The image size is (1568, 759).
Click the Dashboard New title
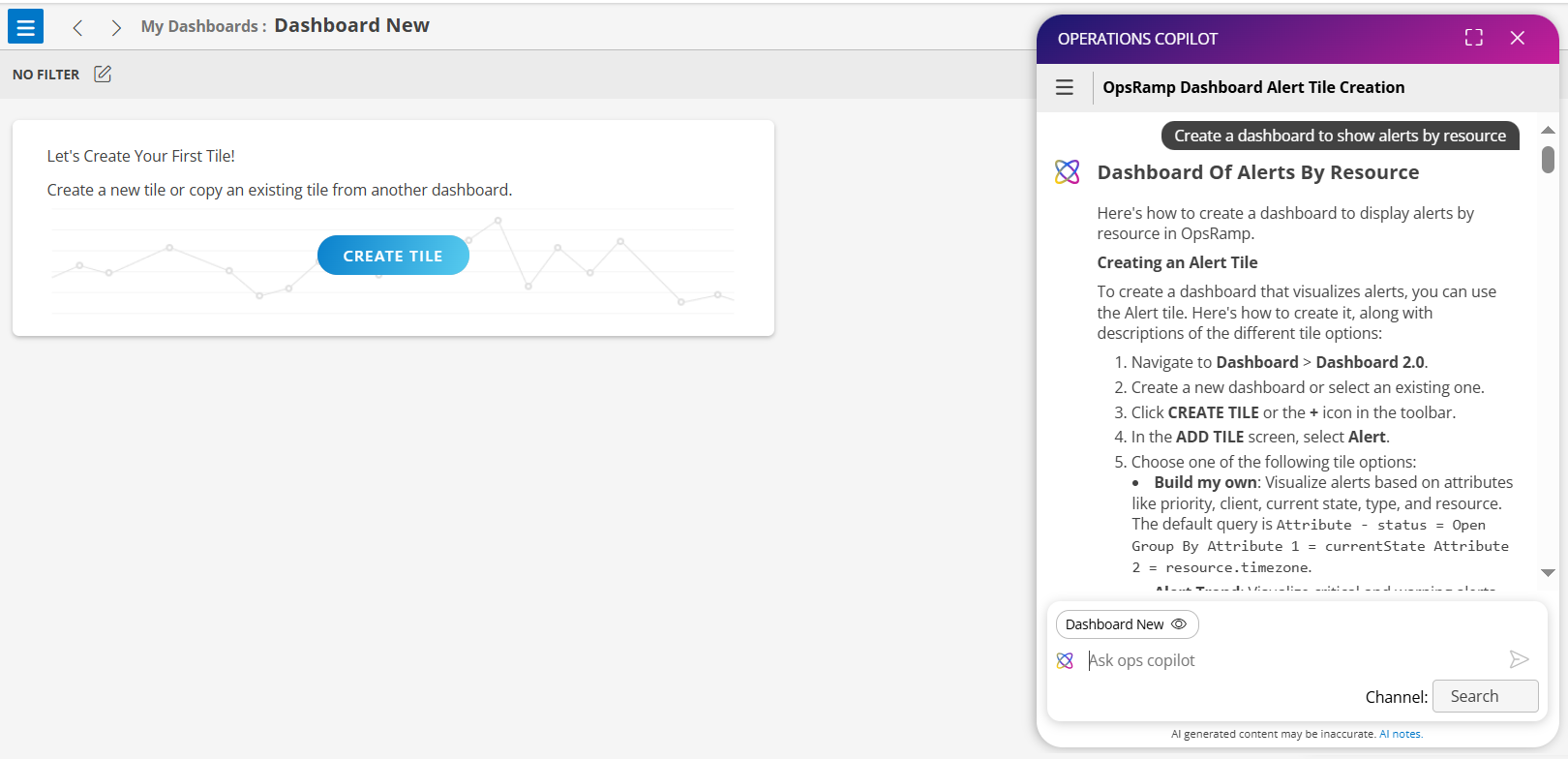tap(351, 25)
